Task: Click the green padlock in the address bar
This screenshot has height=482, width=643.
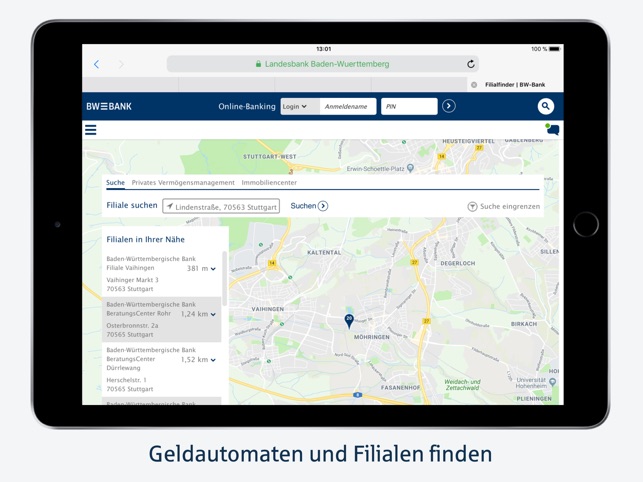Action: tap(258, 64)
